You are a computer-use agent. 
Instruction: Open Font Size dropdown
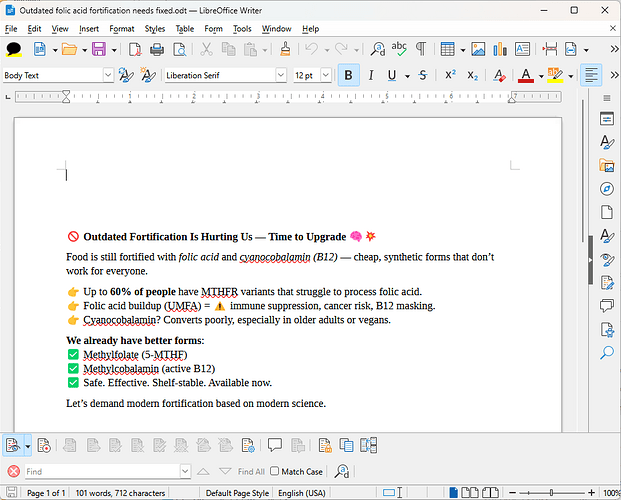326,75
